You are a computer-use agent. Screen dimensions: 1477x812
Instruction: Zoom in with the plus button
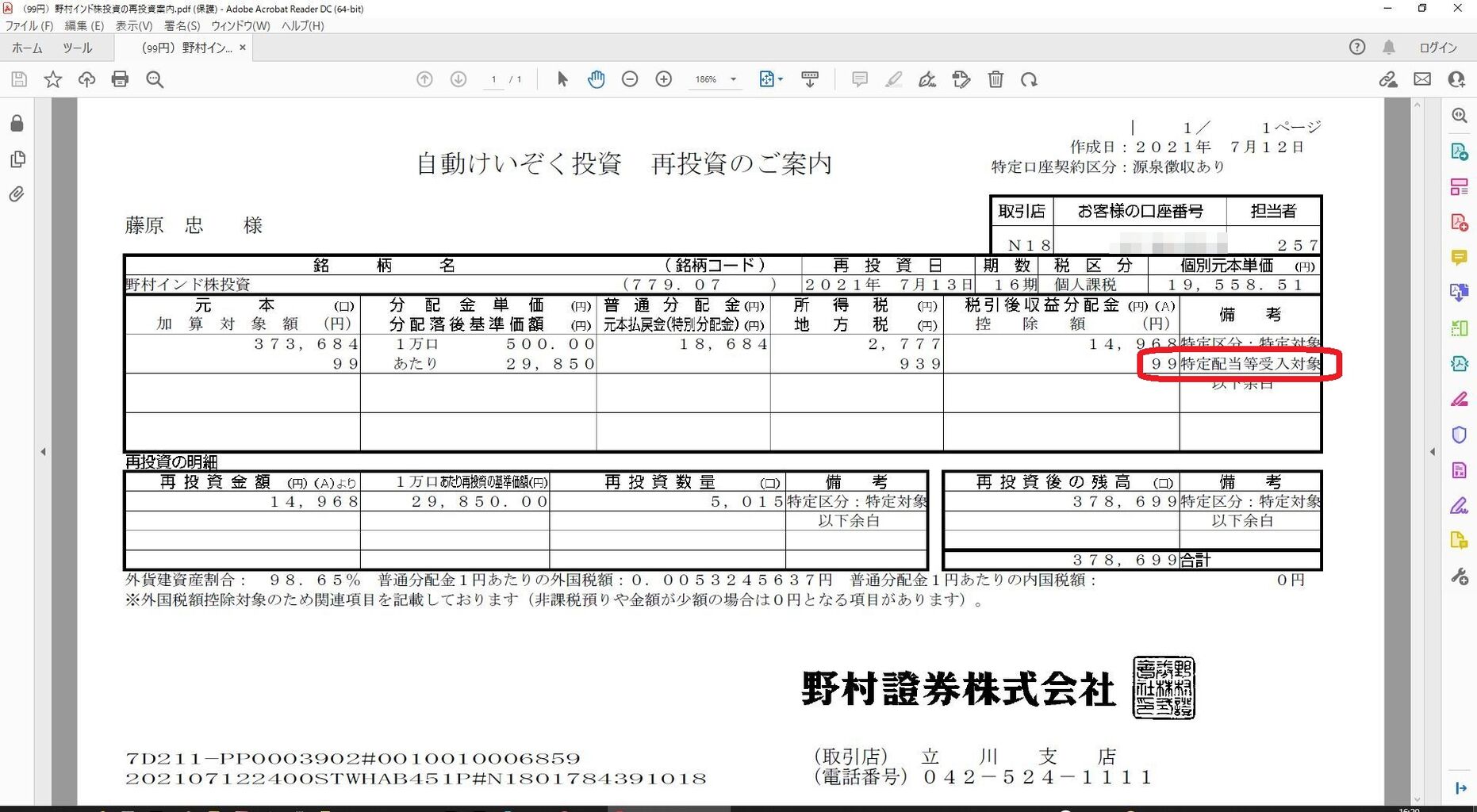(664, 79)
